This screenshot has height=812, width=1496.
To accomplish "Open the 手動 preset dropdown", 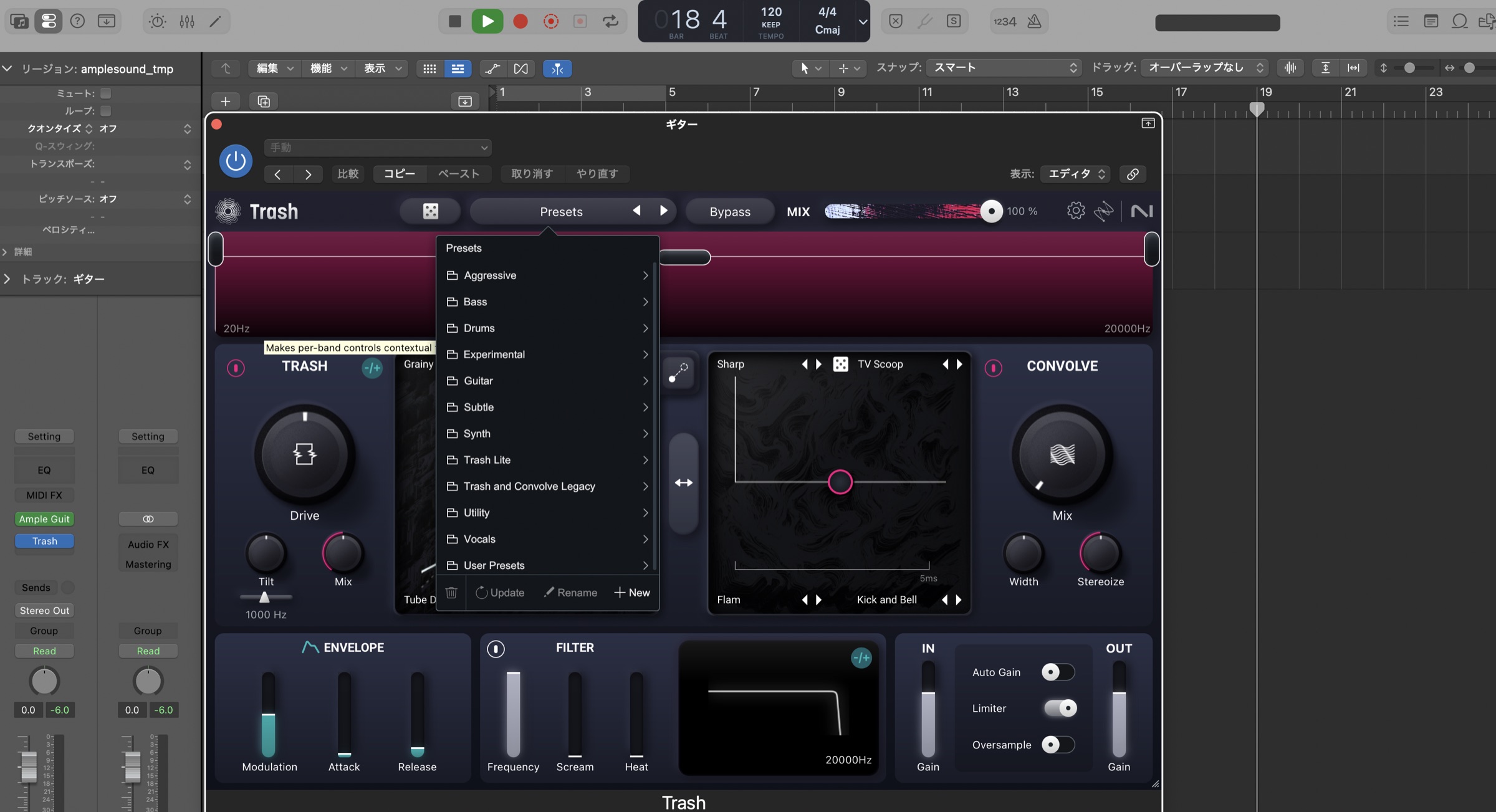I will point(378,148).
